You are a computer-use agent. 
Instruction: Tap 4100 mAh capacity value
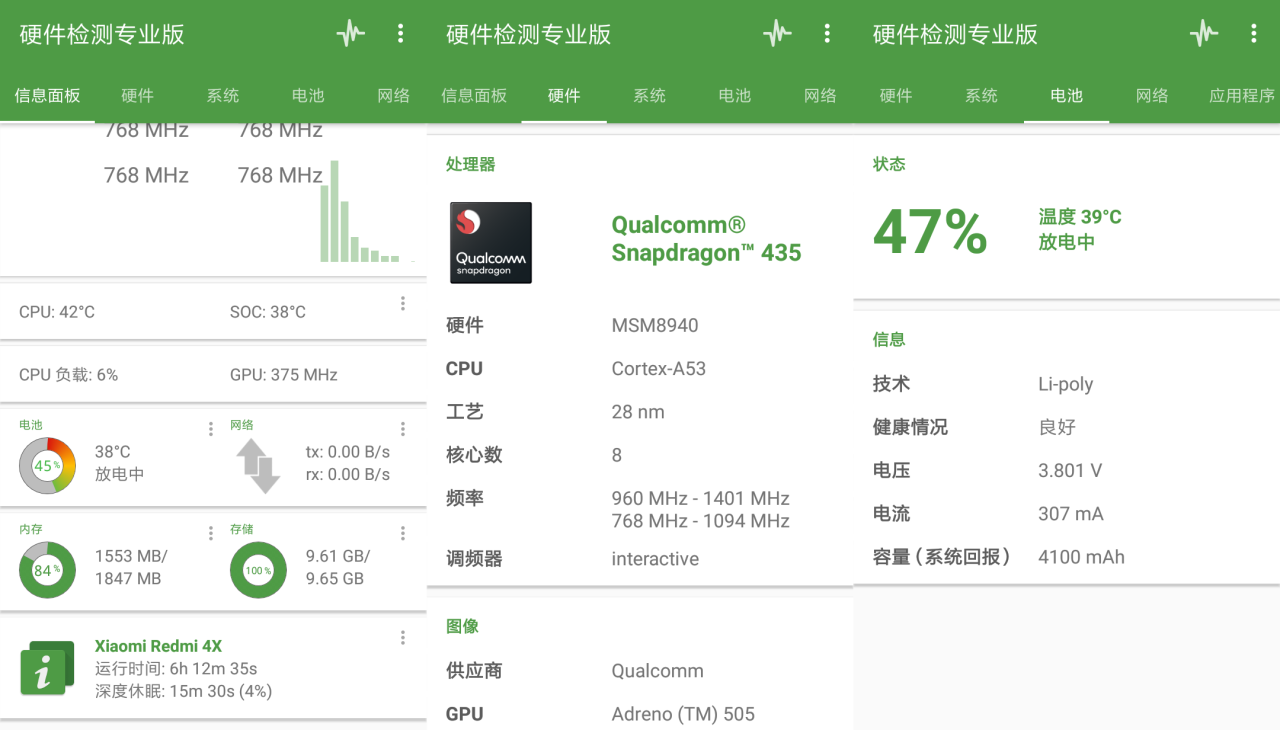pos(1081,557)
